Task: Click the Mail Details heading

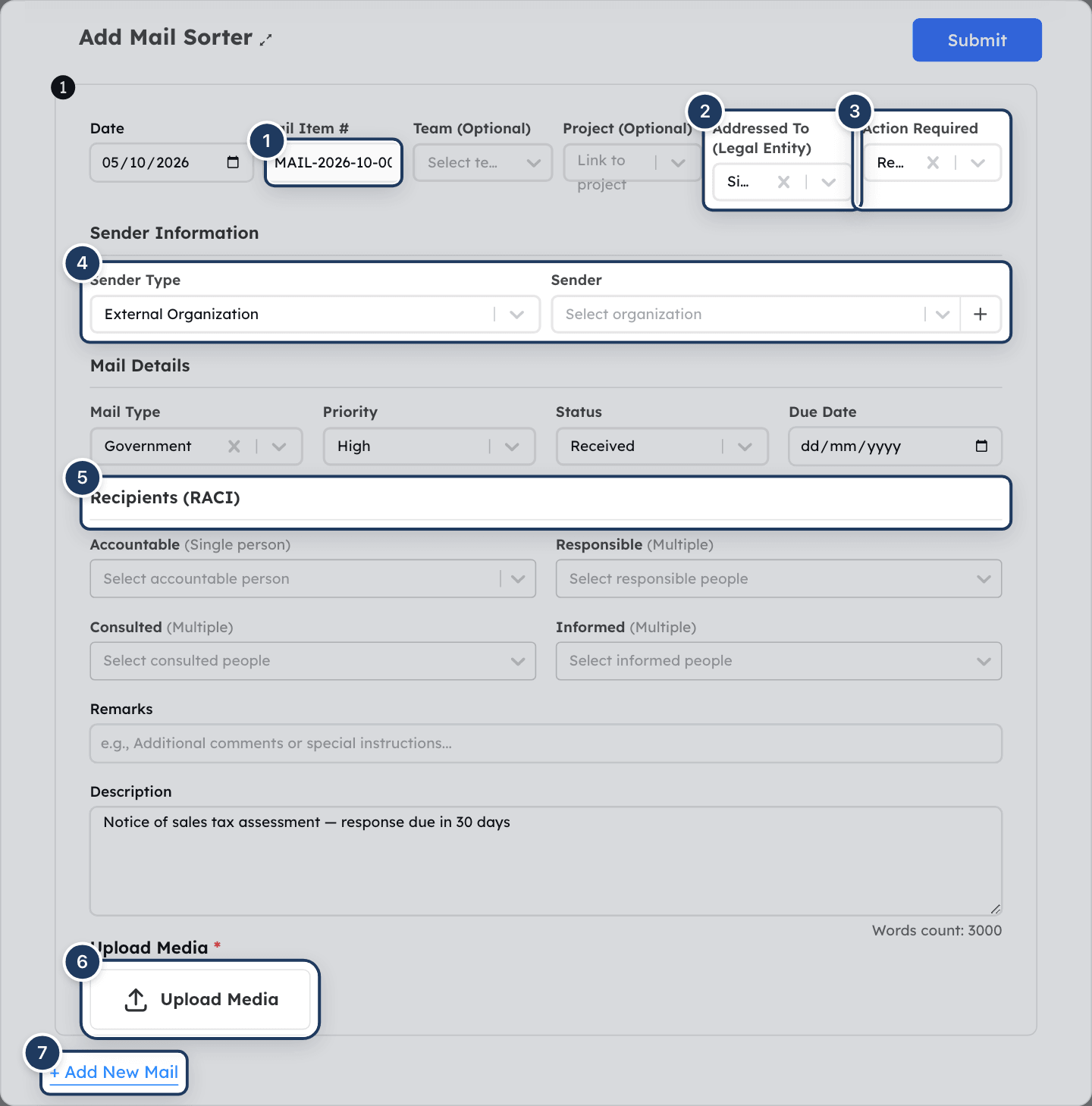Action: [140, 365]
